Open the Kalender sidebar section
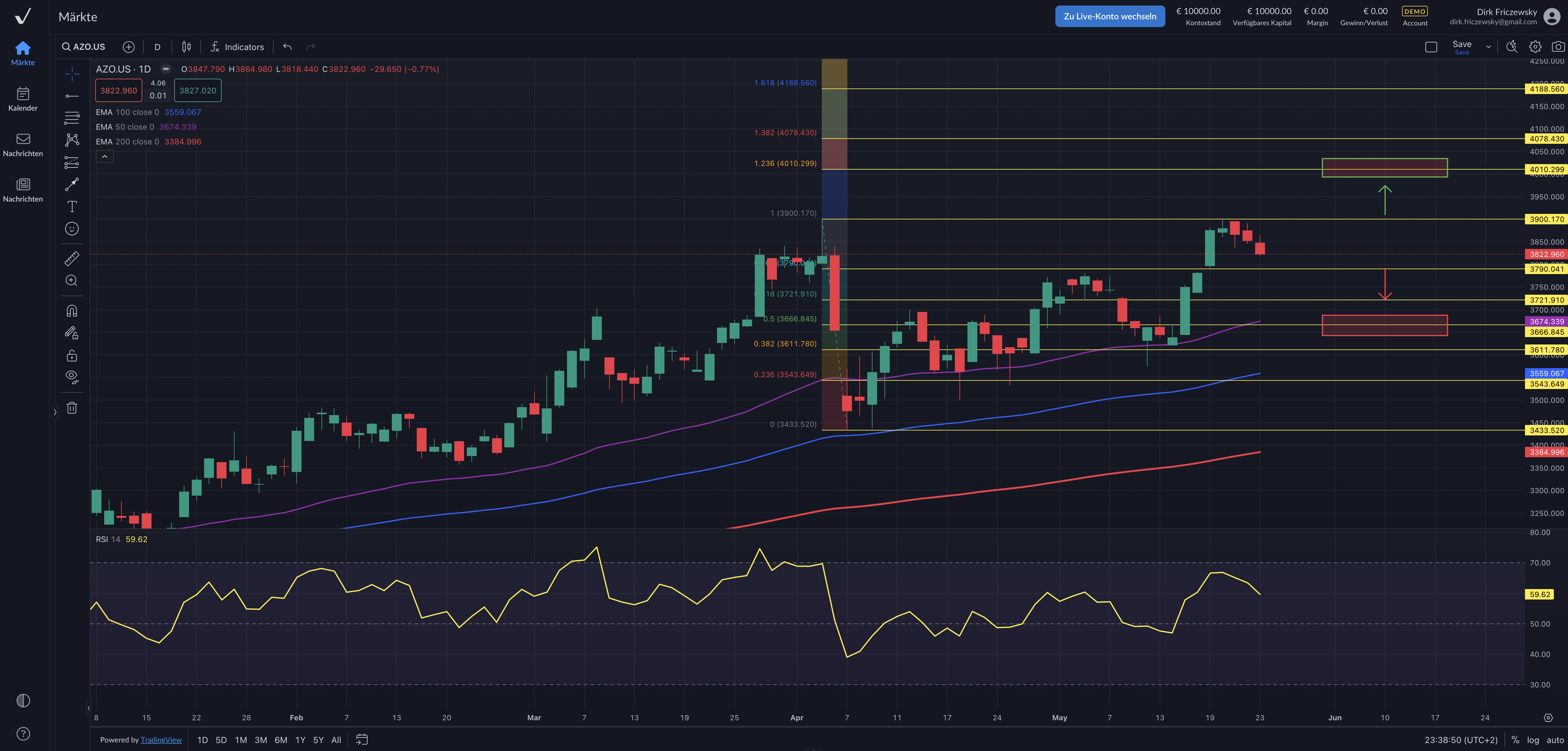1568x751 pixels. (23, 99)
